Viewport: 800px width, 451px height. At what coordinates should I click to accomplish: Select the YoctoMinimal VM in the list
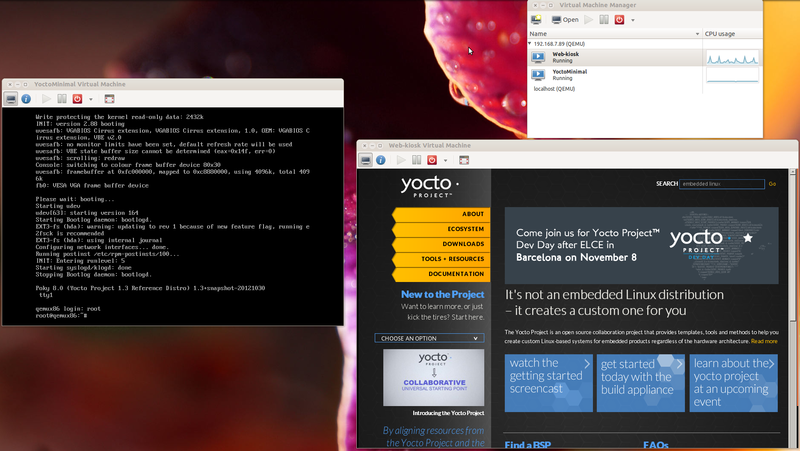coord(615,74)
